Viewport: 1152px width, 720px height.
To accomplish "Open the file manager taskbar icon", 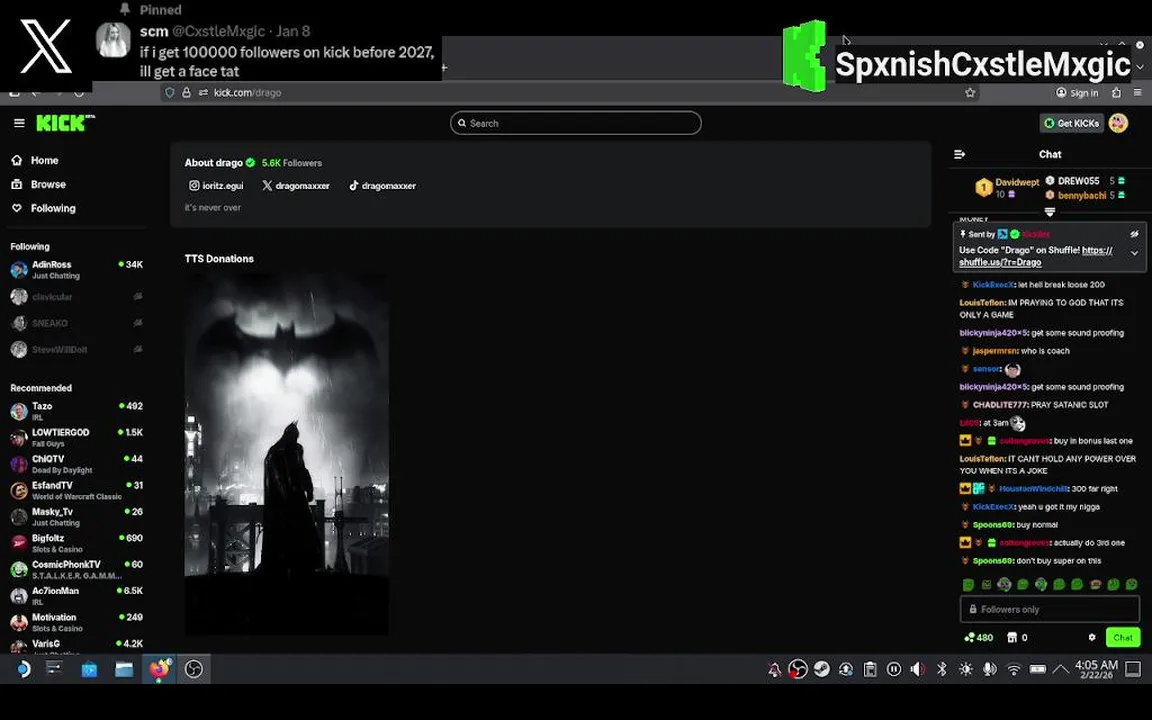I will (124, 669).
